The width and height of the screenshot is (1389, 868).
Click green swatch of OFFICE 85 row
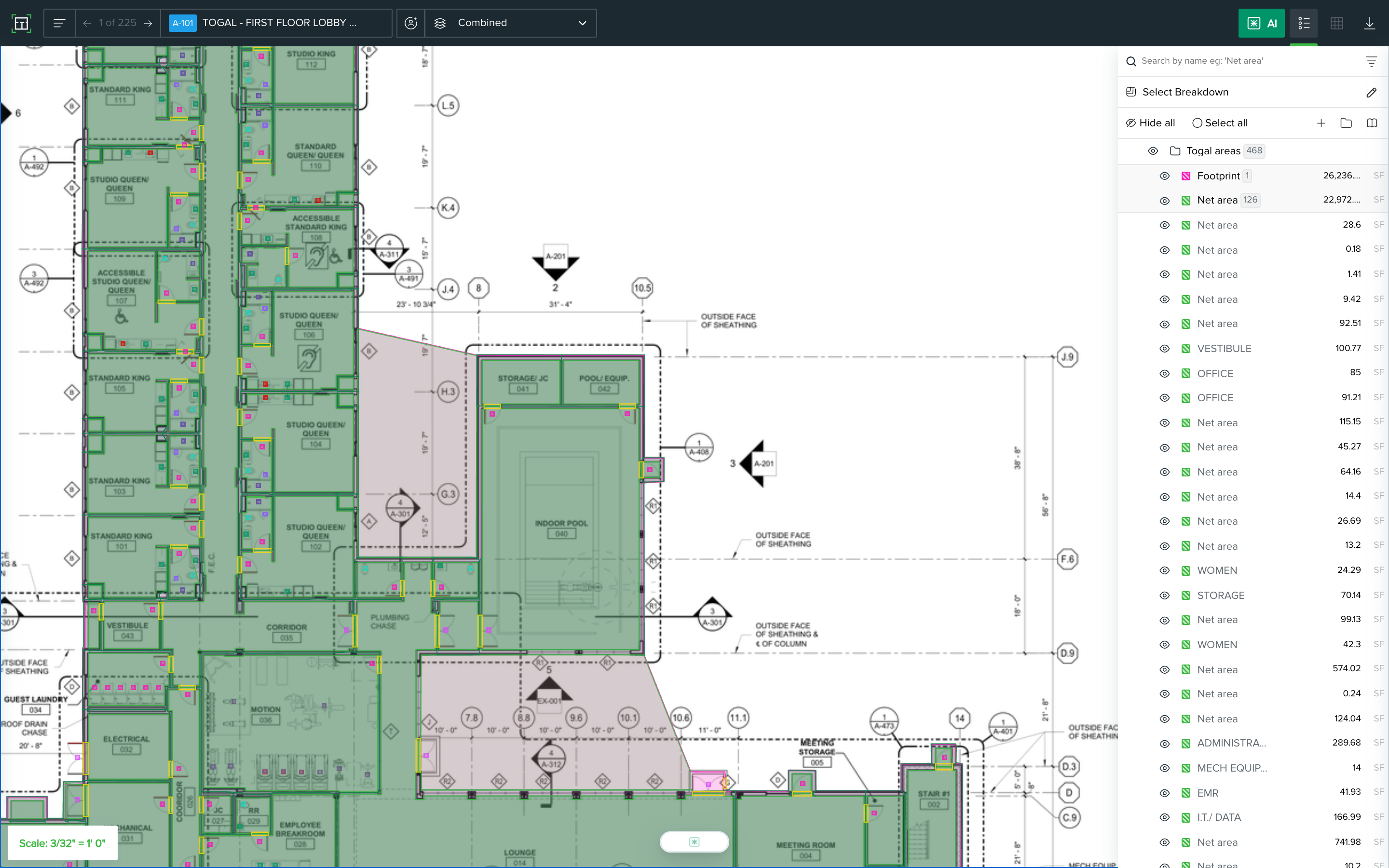pyautogui.click(x=1186, y=373)
